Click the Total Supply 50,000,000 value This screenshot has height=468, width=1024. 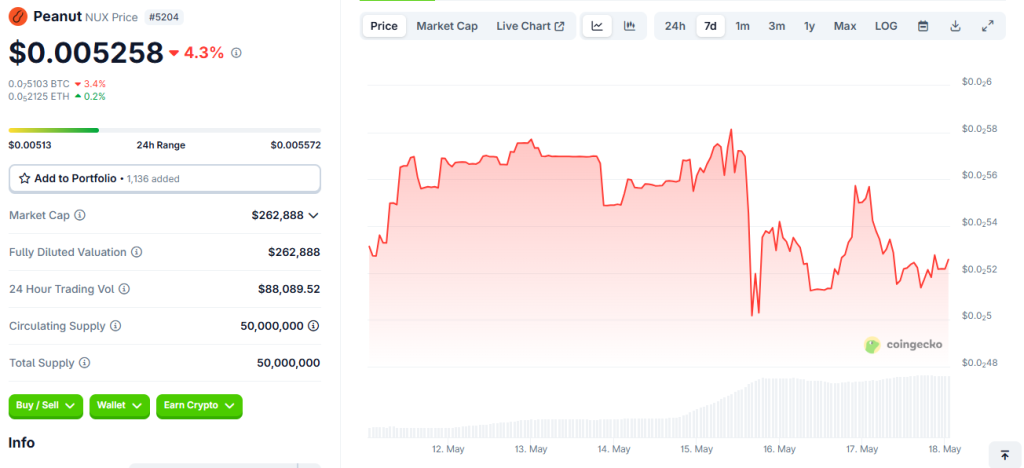click(289, 362)
